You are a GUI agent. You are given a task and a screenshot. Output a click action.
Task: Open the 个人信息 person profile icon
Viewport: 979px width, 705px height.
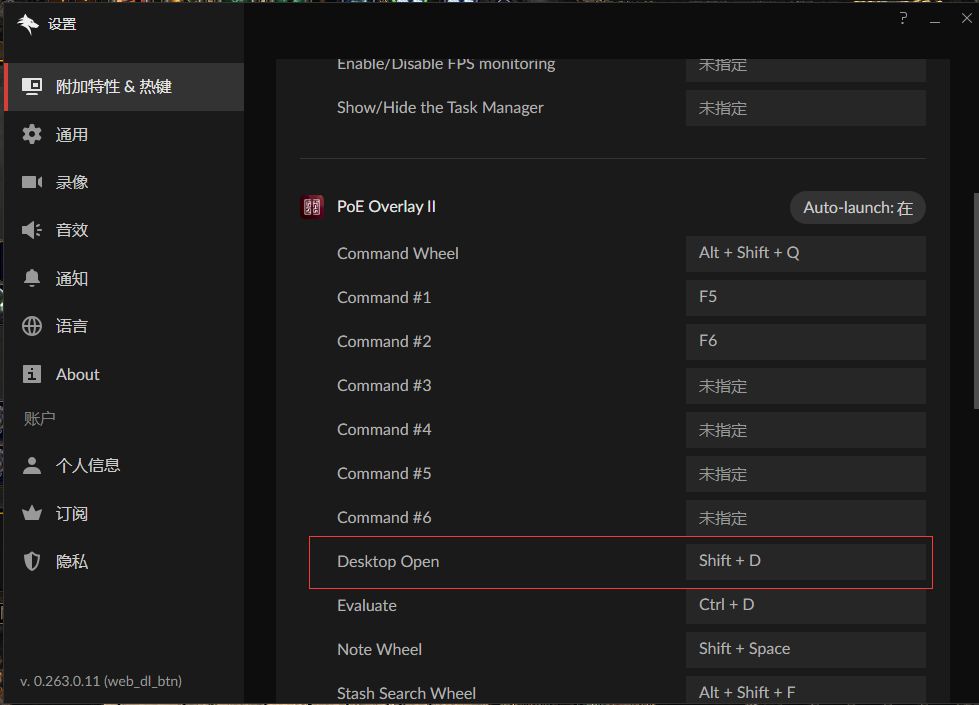coord(30,465)
